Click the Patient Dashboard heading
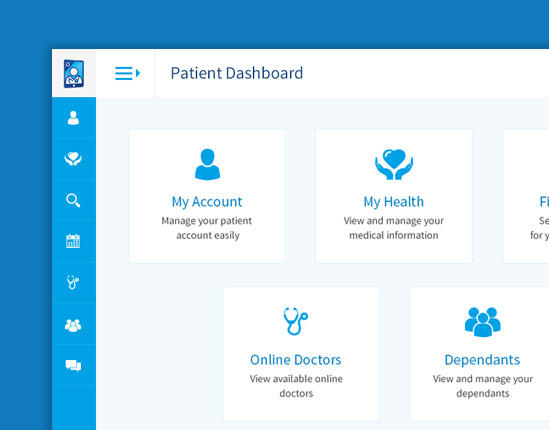Screen dimensions: 549x430 [x=237, y=73]
